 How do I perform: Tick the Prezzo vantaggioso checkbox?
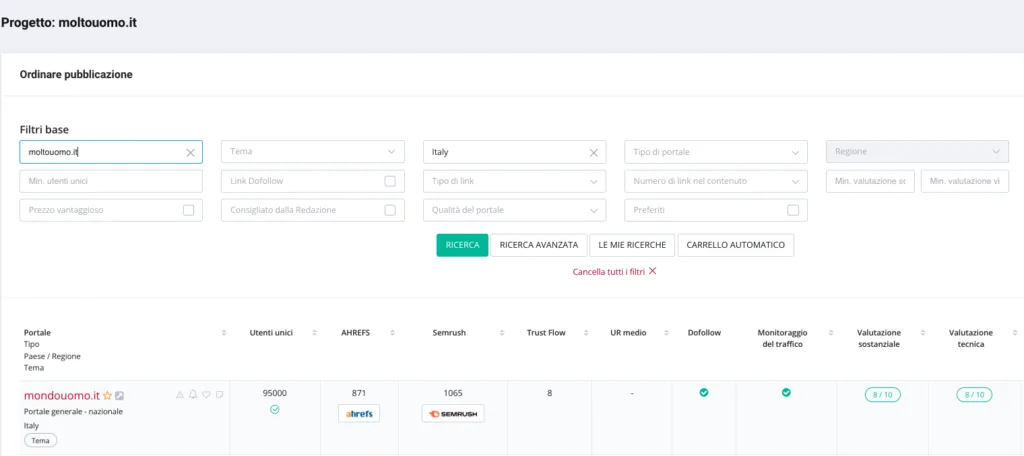188,210
